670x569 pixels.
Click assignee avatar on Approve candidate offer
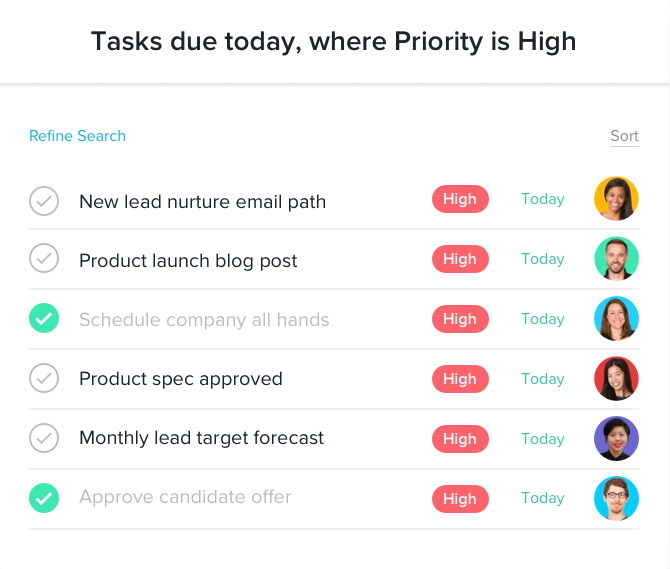(x=616, y=498)
